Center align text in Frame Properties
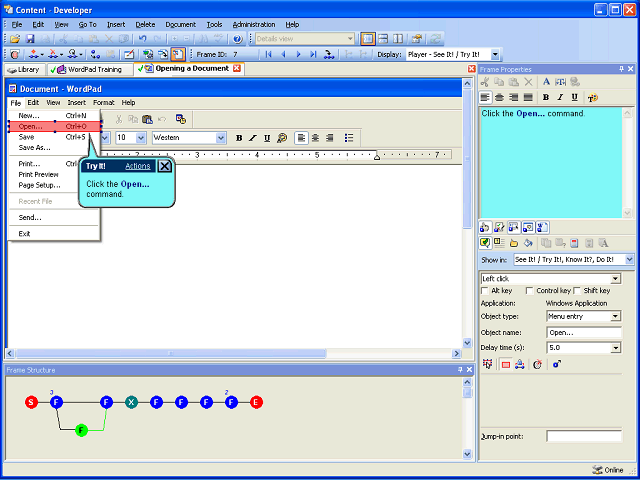 point(499,97)
